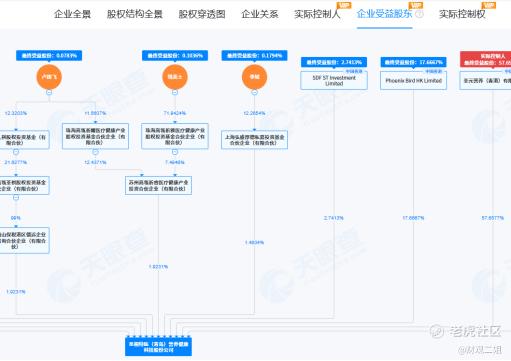Click the VIP badge on 实际控制权
This screenshot has height=361, width=511.
(x=488, y=5)
